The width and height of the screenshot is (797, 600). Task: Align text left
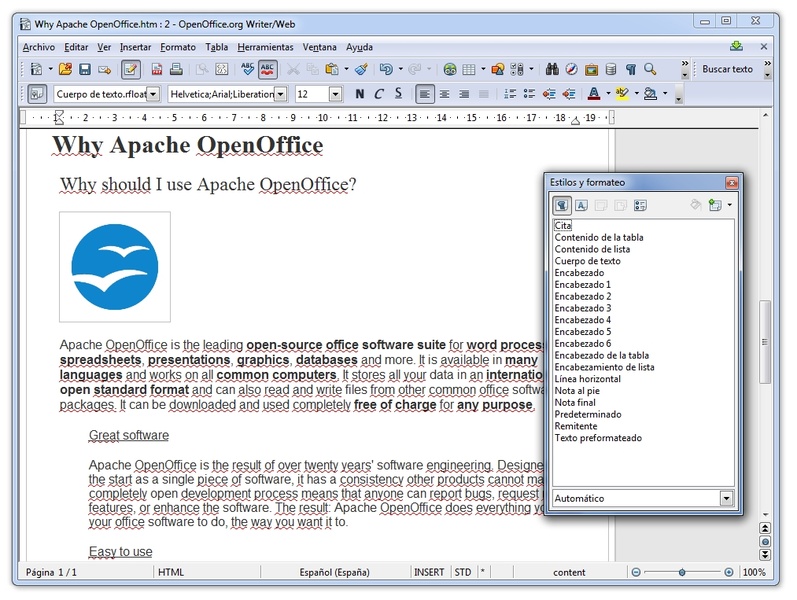click(x=425, y=94)
